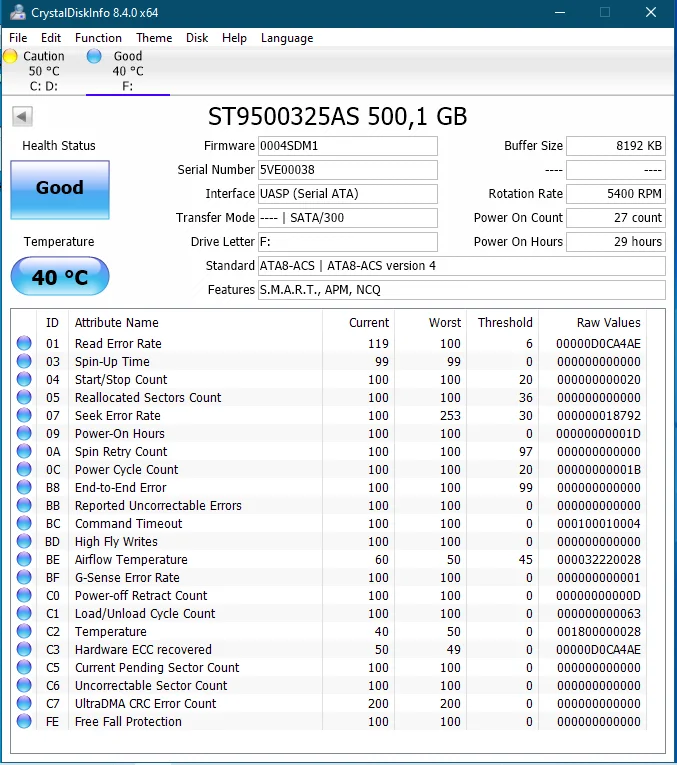Click Current value 119 of Read Error Rate
The width and height of the screenshot is (677, 765).
tap(378, 343)
